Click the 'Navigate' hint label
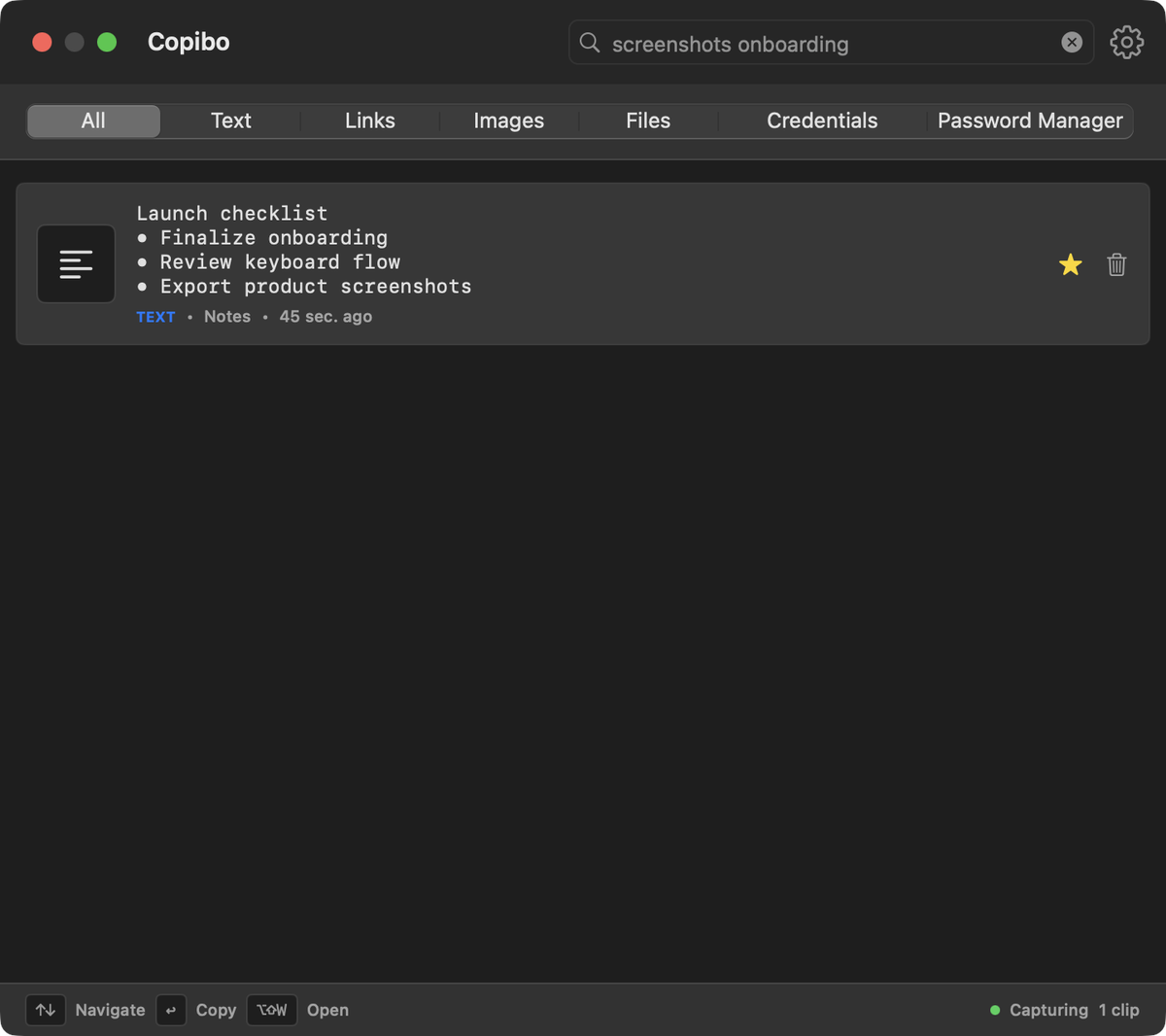Screen dimensions: 1166x1036 tap(110, 1010)
